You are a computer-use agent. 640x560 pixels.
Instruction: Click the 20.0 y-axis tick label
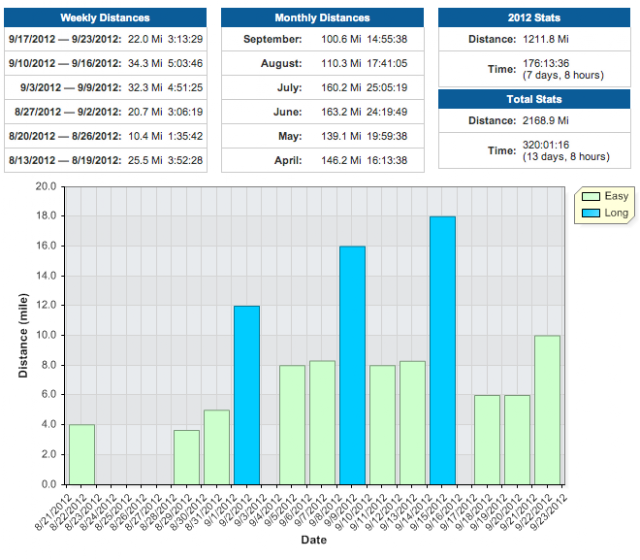(46, 187)
